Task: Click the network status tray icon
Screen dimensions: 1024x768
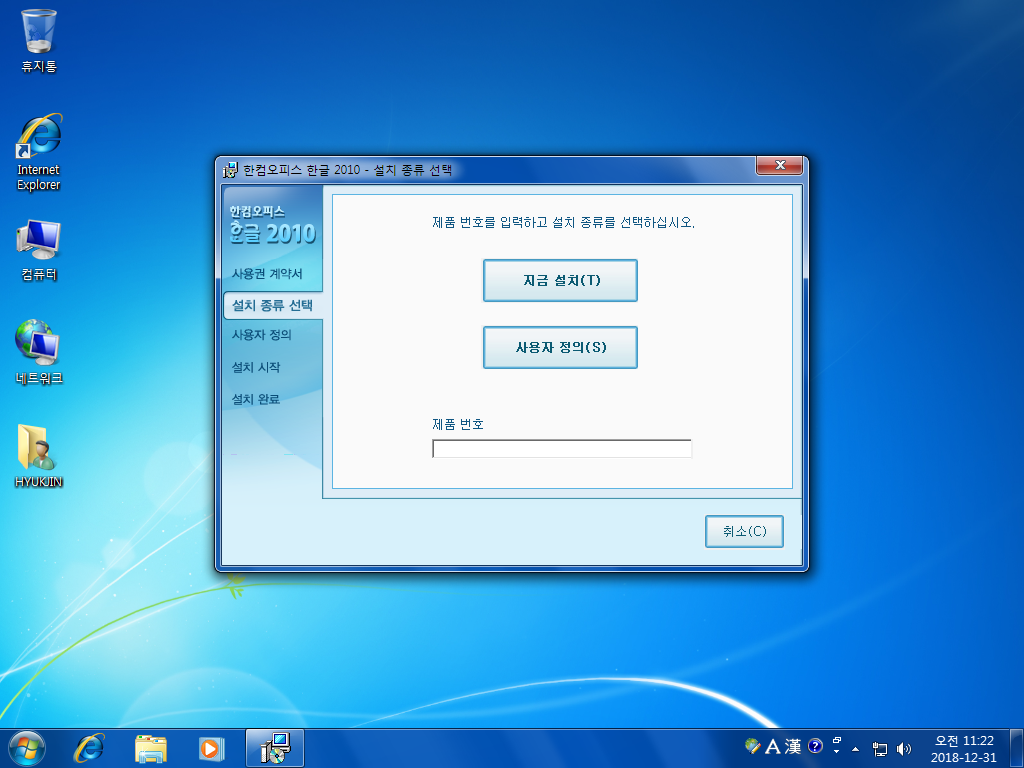Action: click(x=880, y=749)
